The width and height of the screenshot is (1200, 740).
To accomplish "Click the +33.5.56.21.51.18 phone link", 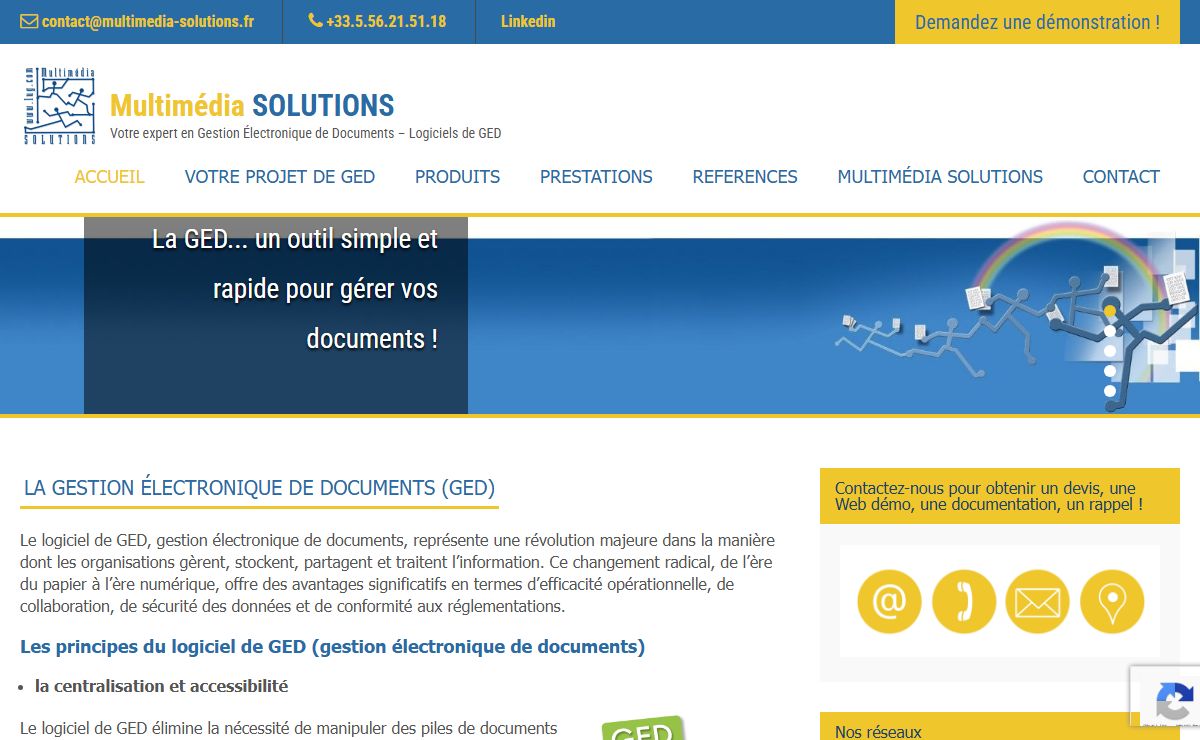I will tap(386, 21).
